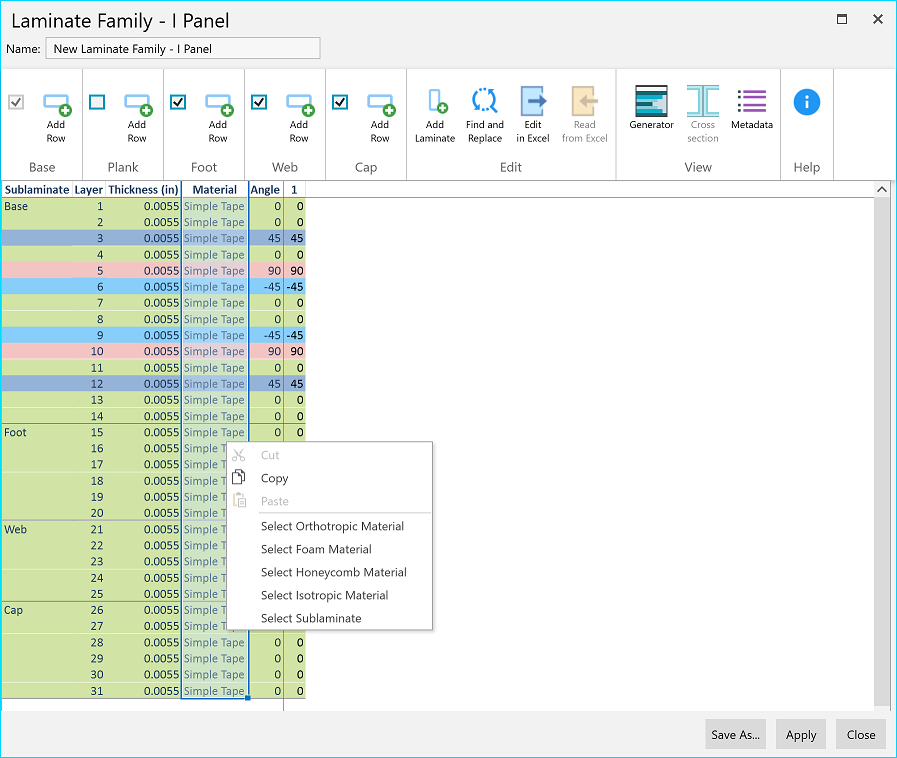Click the Sublaminate column header

37,189
